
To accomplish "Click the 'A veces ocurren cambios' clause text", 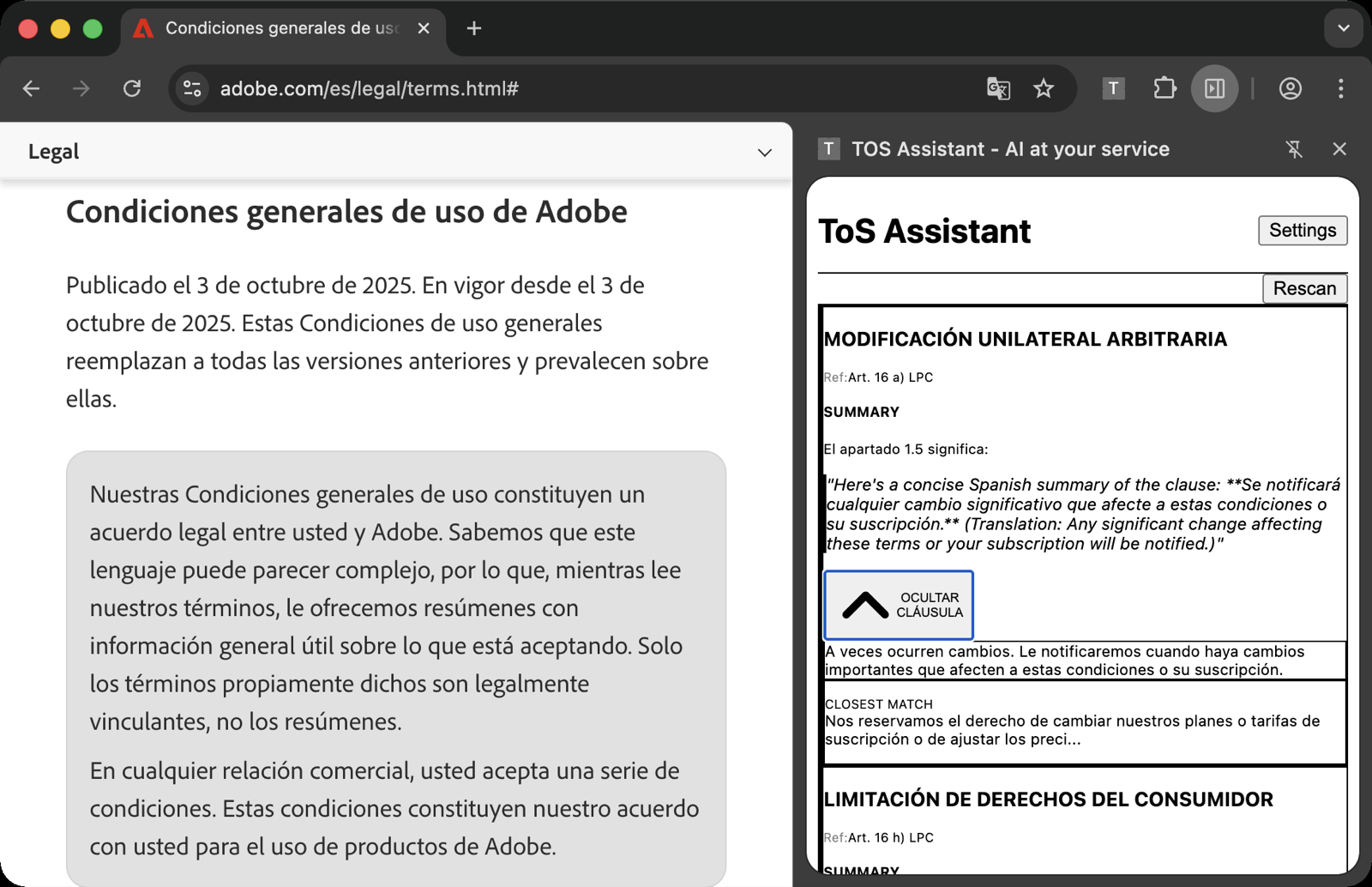I will [x=1064, y=661].
